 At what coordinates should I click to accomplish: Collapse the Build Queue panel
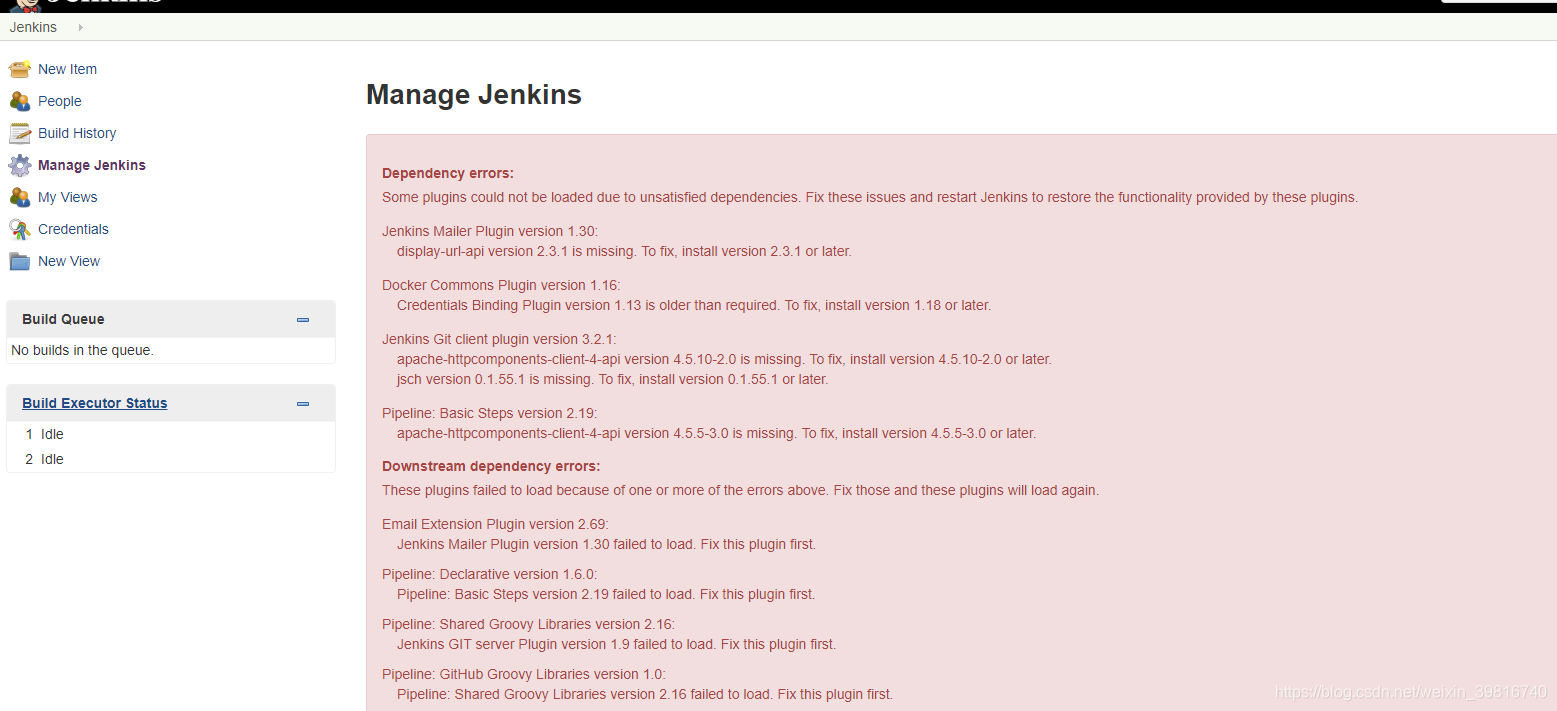303,320
